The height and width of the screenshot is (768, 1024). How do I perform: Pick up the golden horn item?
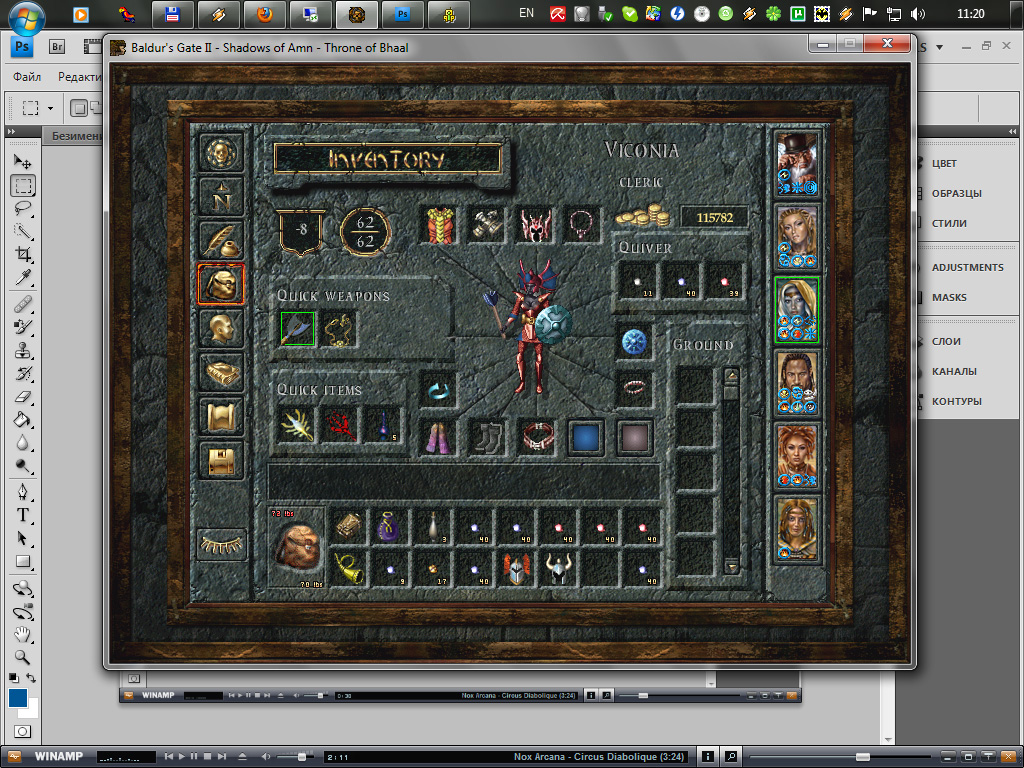pos(348,568)
